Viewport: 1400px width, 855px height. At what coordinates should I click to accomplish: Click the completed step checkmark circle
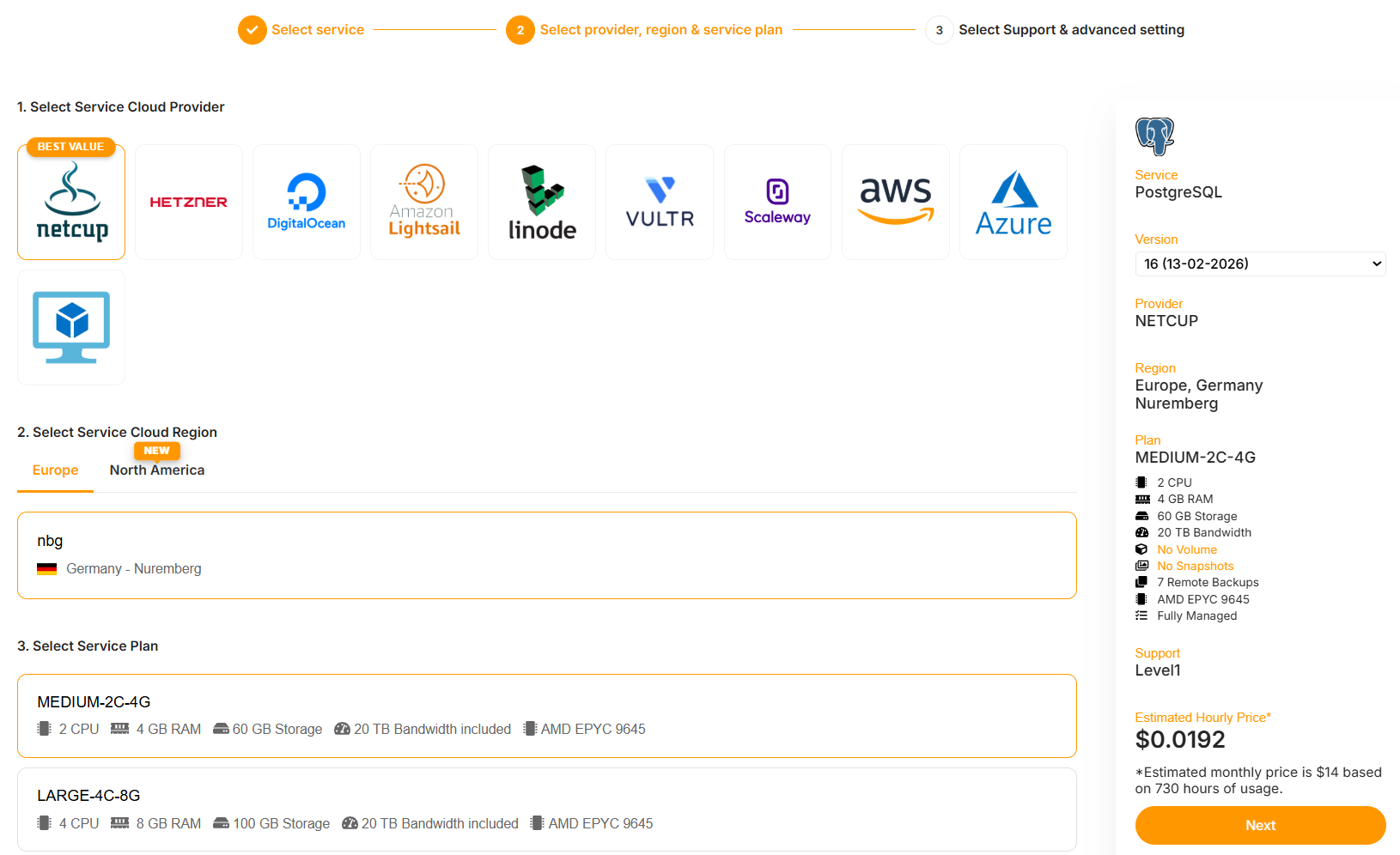coord(252,30)
